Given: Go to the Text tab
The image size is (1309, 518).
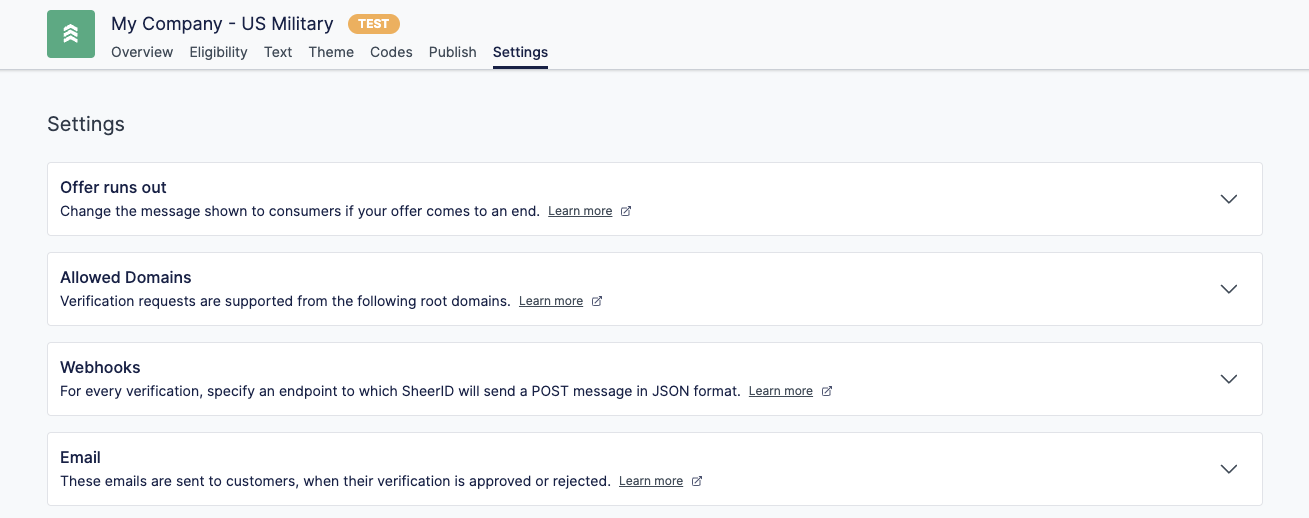Looking at the screenshot, I should pyautogui.click(x=278, y=52).
